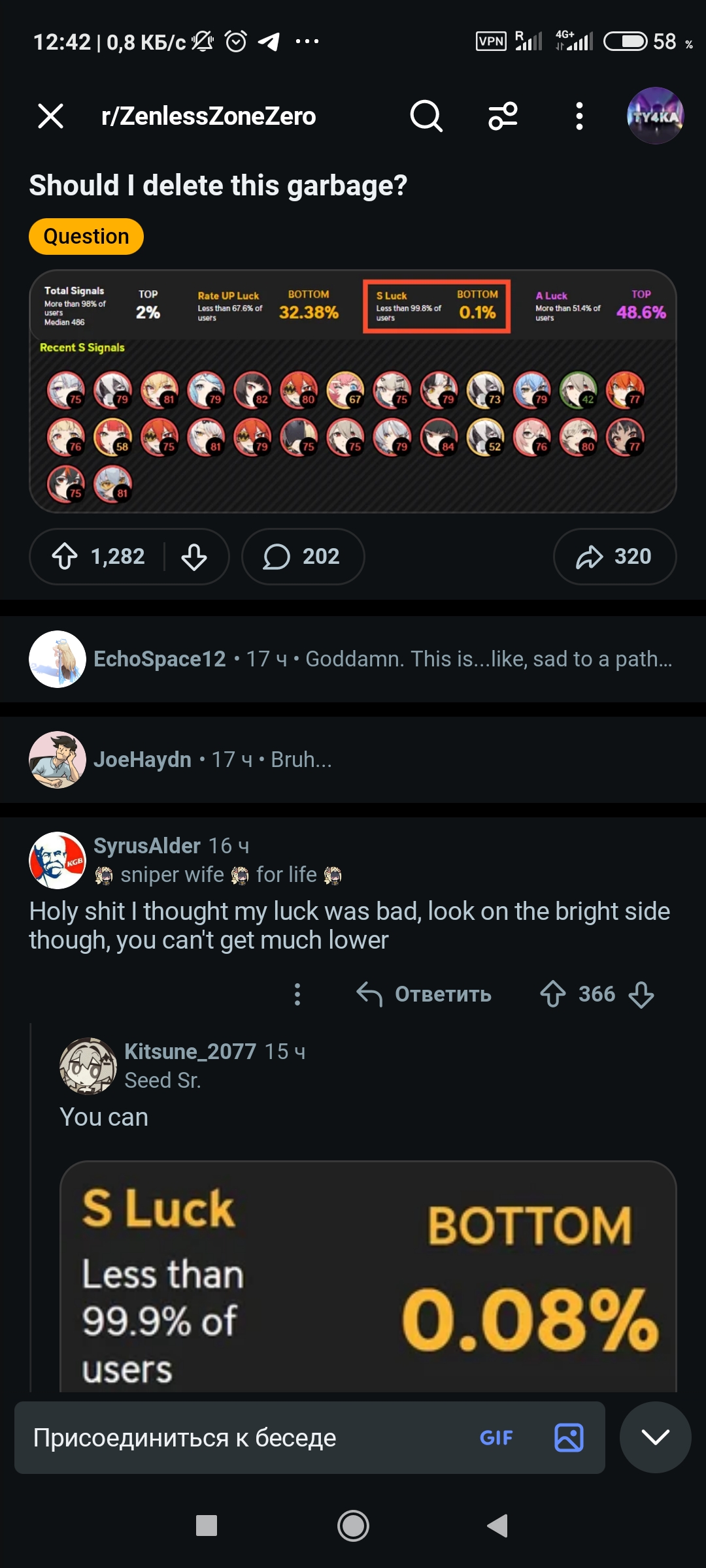Open the 202 comments button

[303, 557]
